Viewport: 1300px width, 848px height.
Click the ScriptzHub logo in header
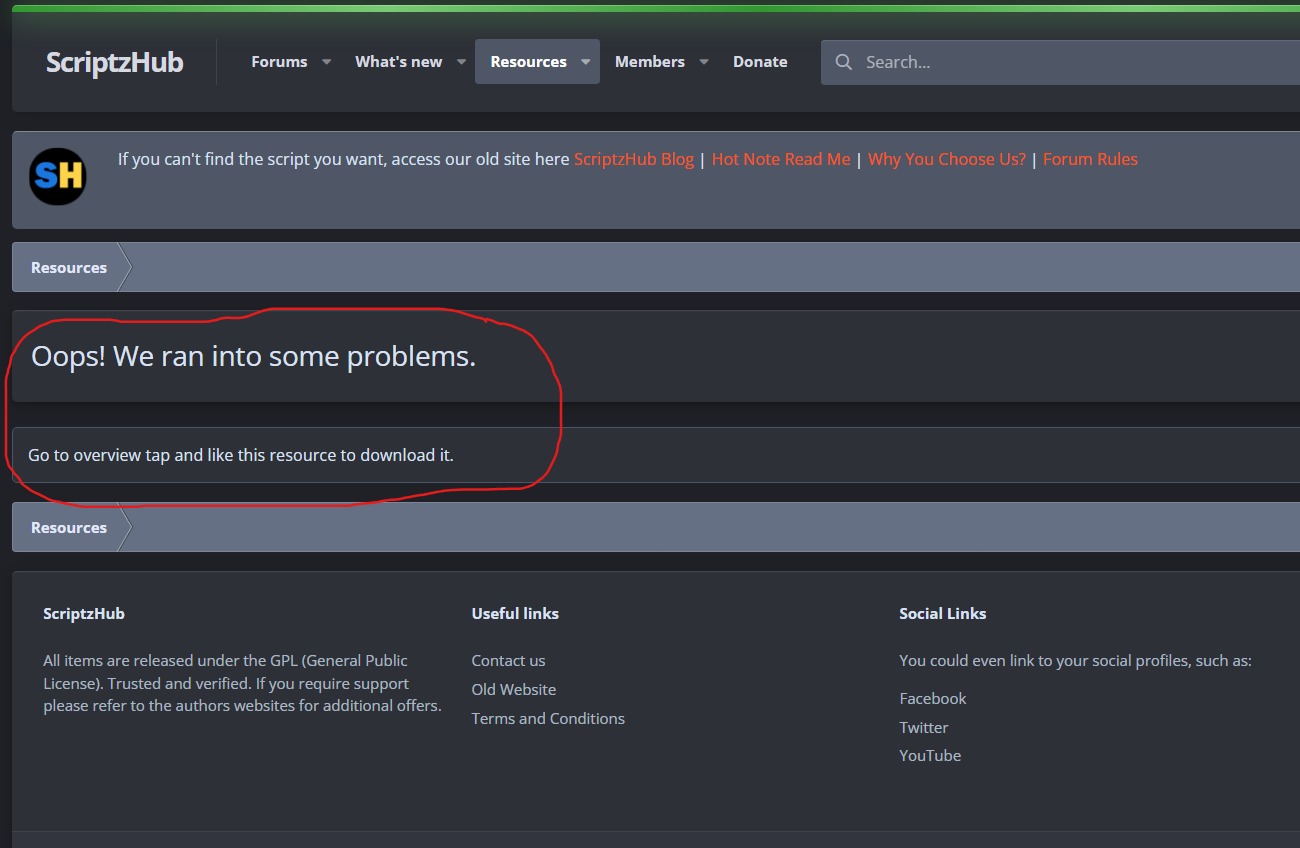point(114,62)
